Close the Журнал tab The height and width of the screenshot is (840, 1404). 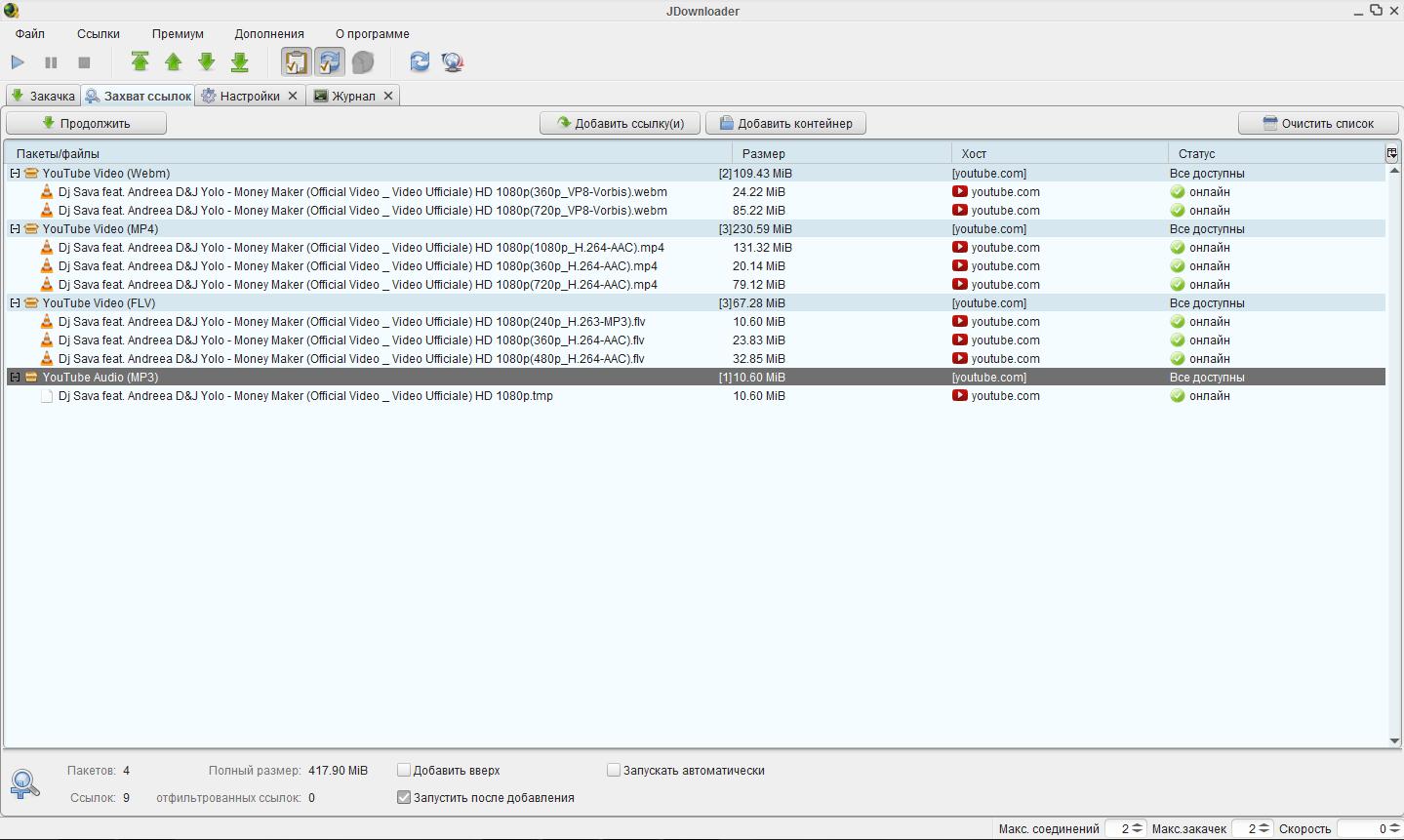[388, 96]
